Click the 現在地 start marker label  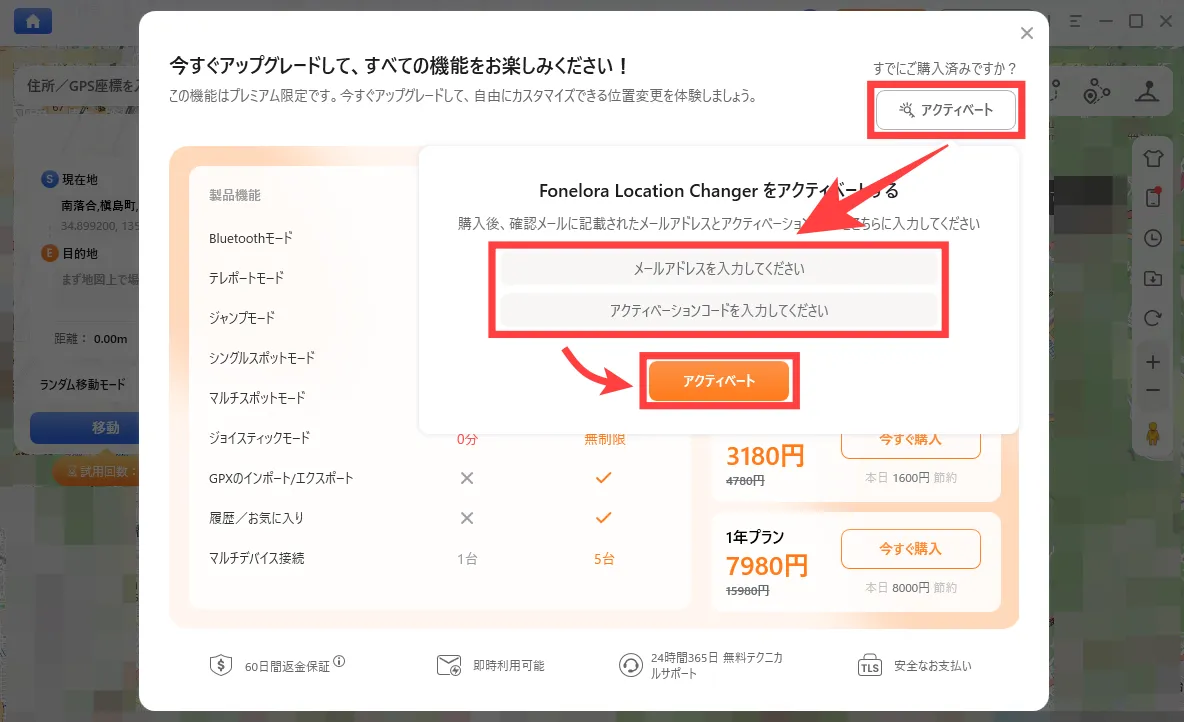80,180
